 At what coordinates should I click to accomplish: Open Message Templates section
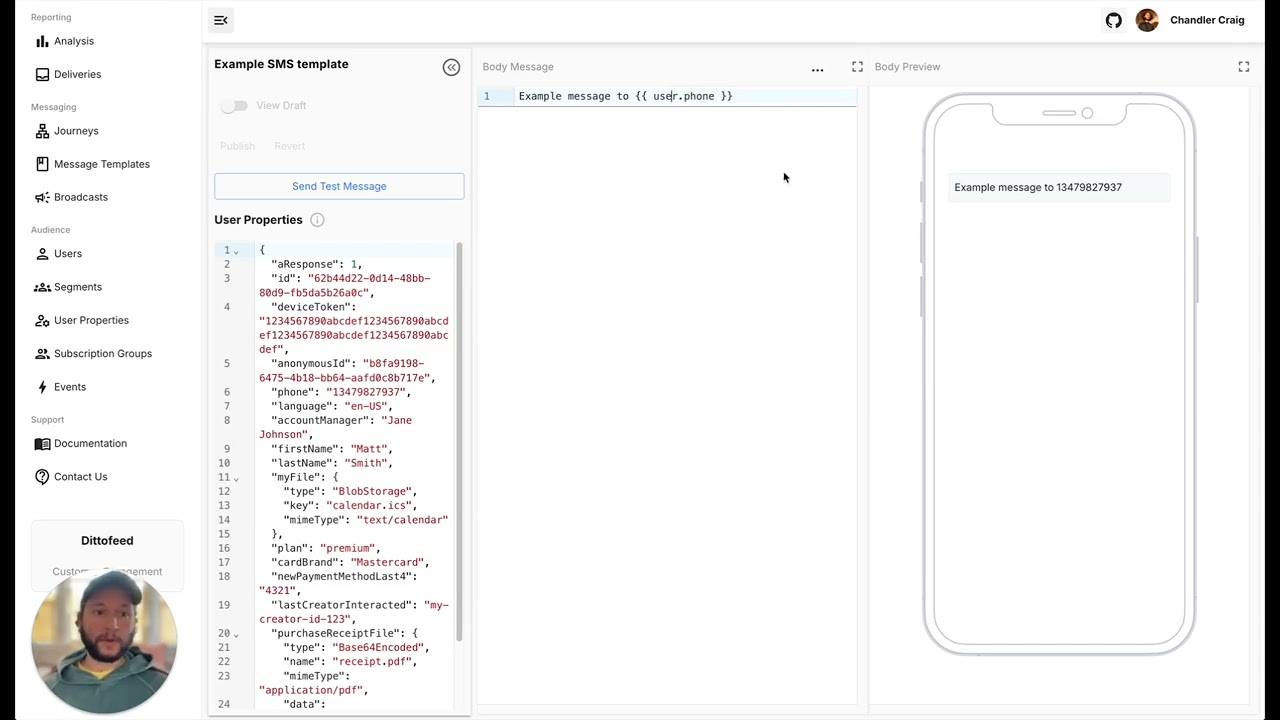pyautogui.click(x=102, y=164)
